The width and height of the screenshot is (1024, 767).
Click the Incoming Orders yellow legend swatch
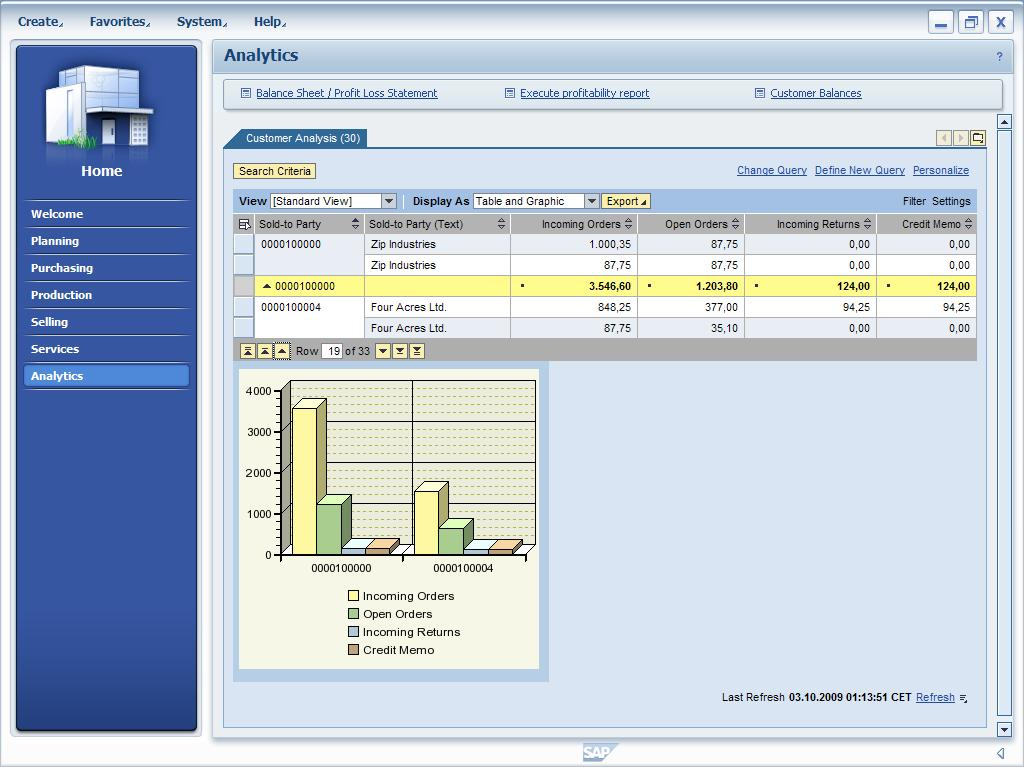[353, 596]
